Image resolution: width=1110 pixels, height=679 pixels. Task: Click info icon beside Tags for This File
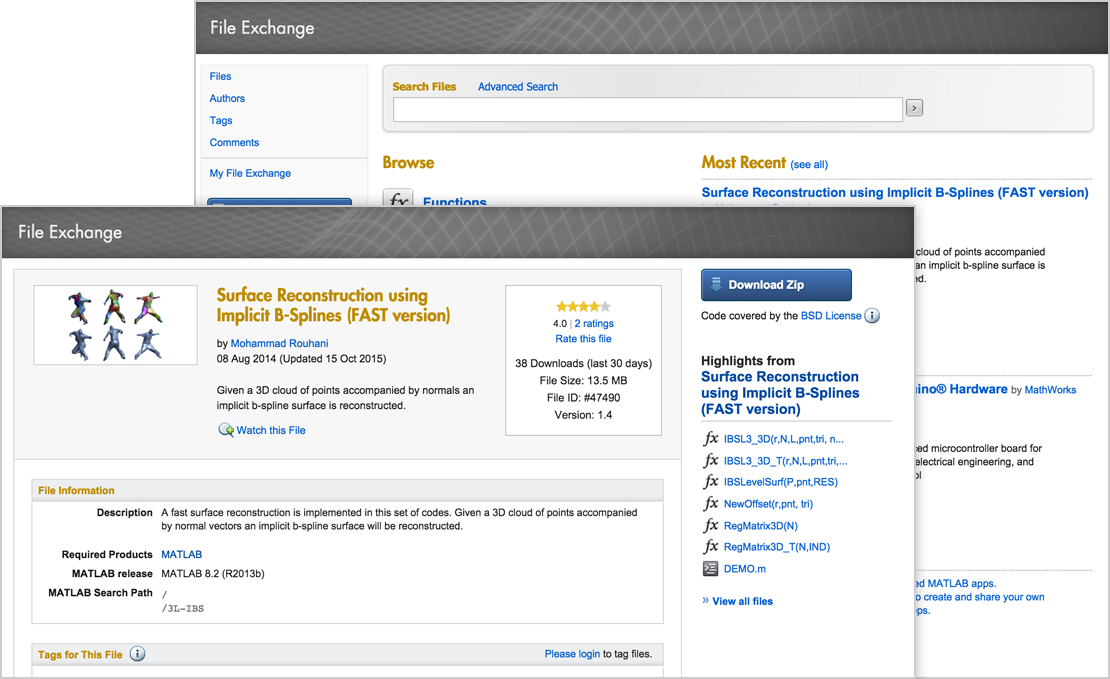click(138, 654)
